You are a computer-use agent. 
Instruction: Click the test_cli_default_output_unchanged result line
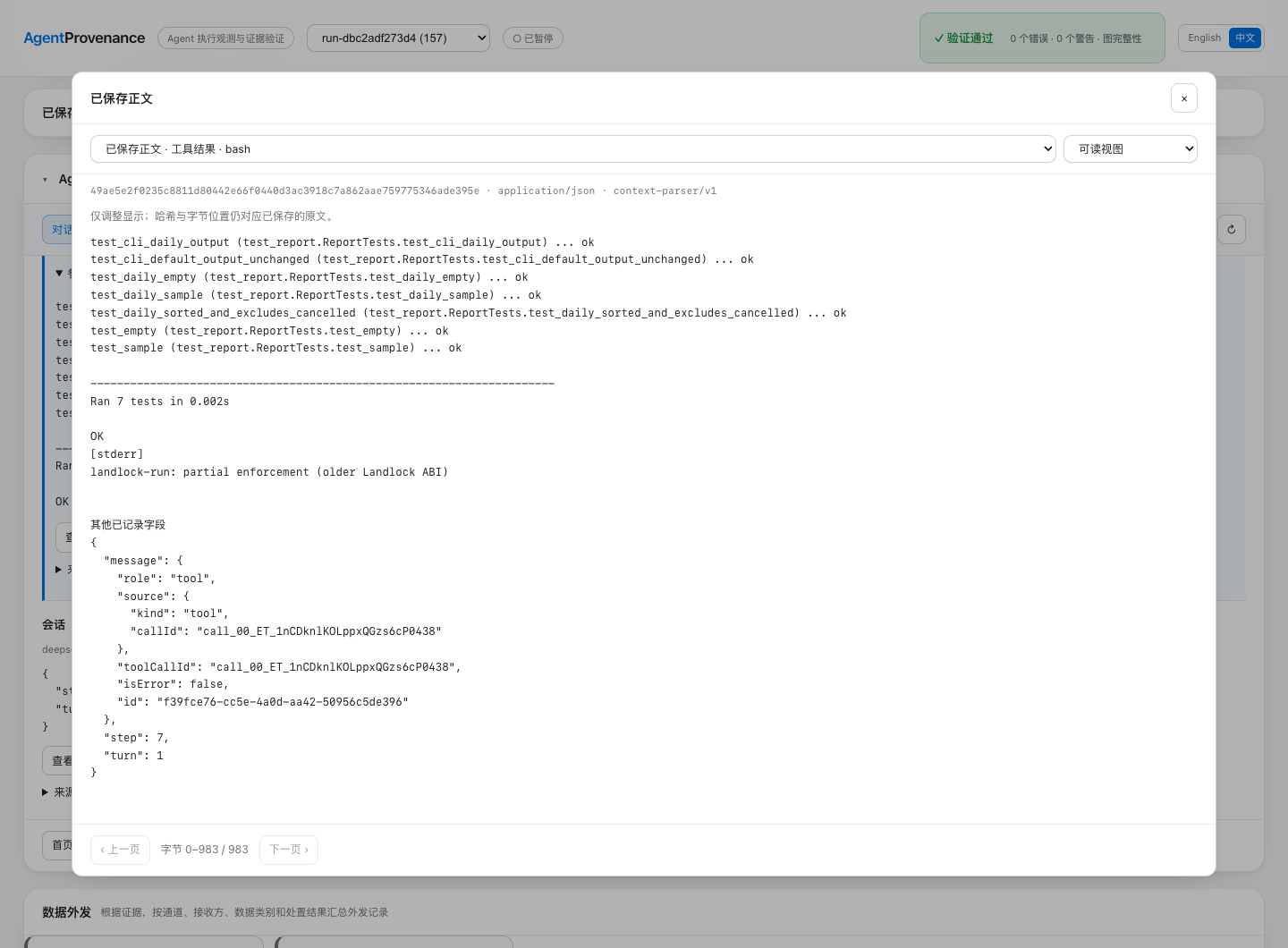click(422, 259)
